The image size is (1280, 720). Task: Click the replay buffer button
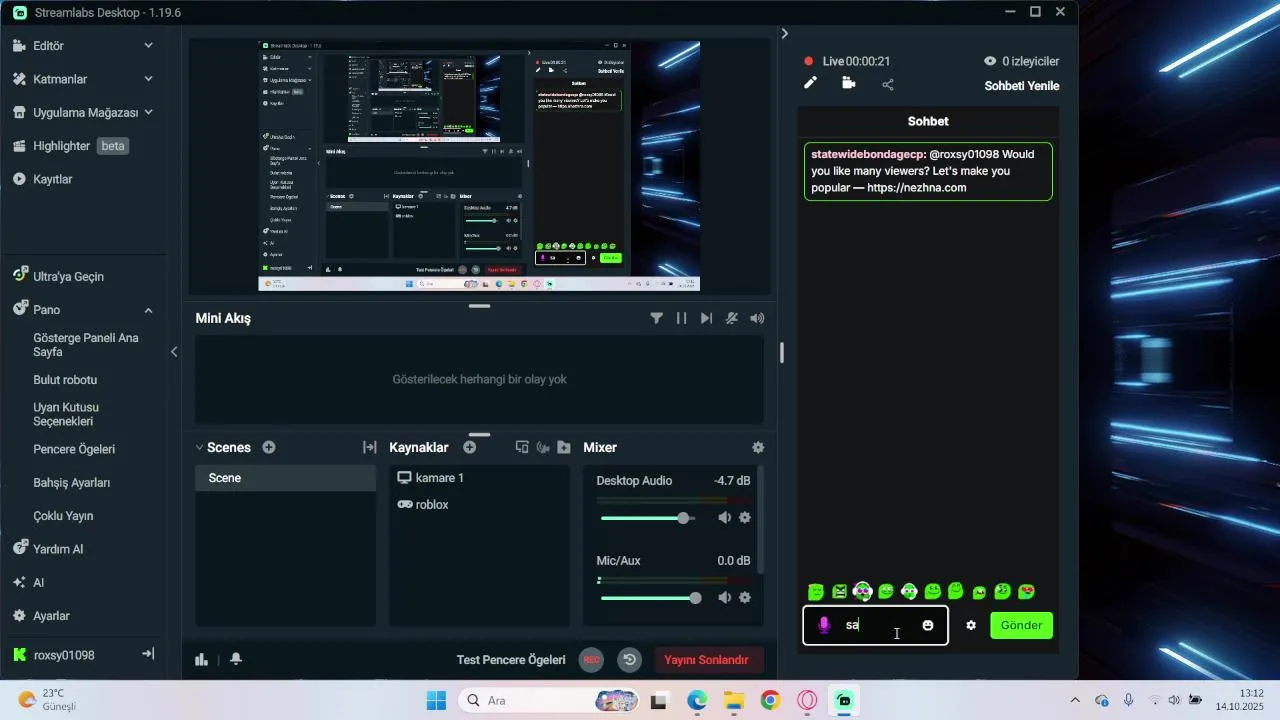[629, 660]
